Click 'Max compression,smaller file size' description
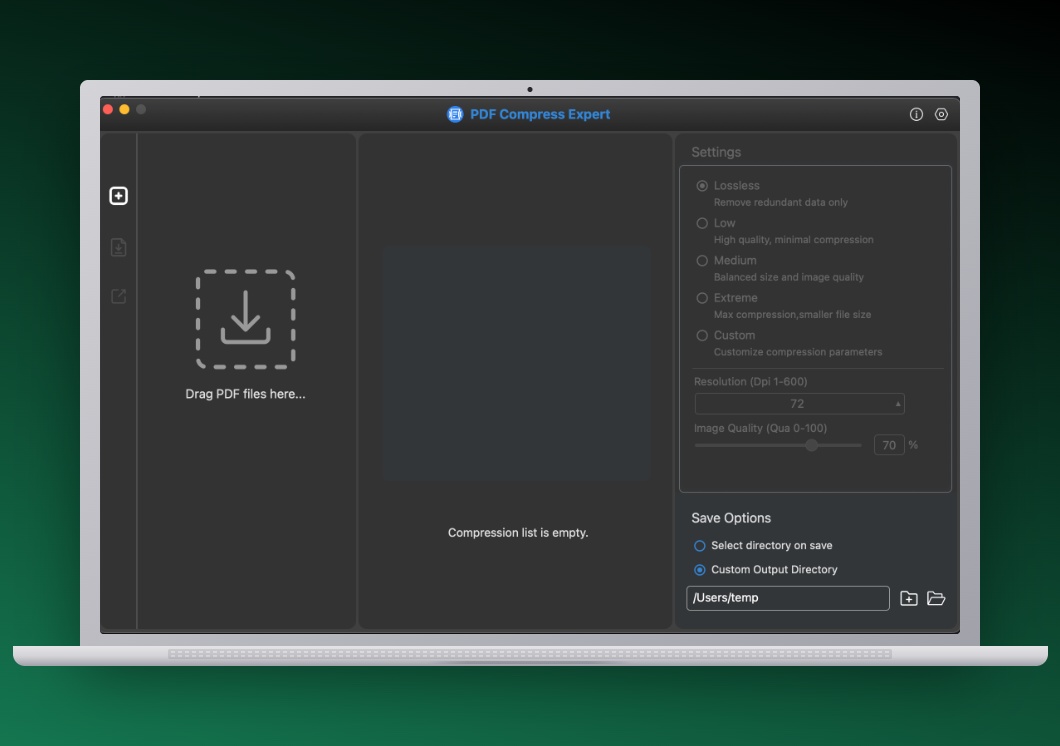This screenshot has width=1060, height=746. 792,314
